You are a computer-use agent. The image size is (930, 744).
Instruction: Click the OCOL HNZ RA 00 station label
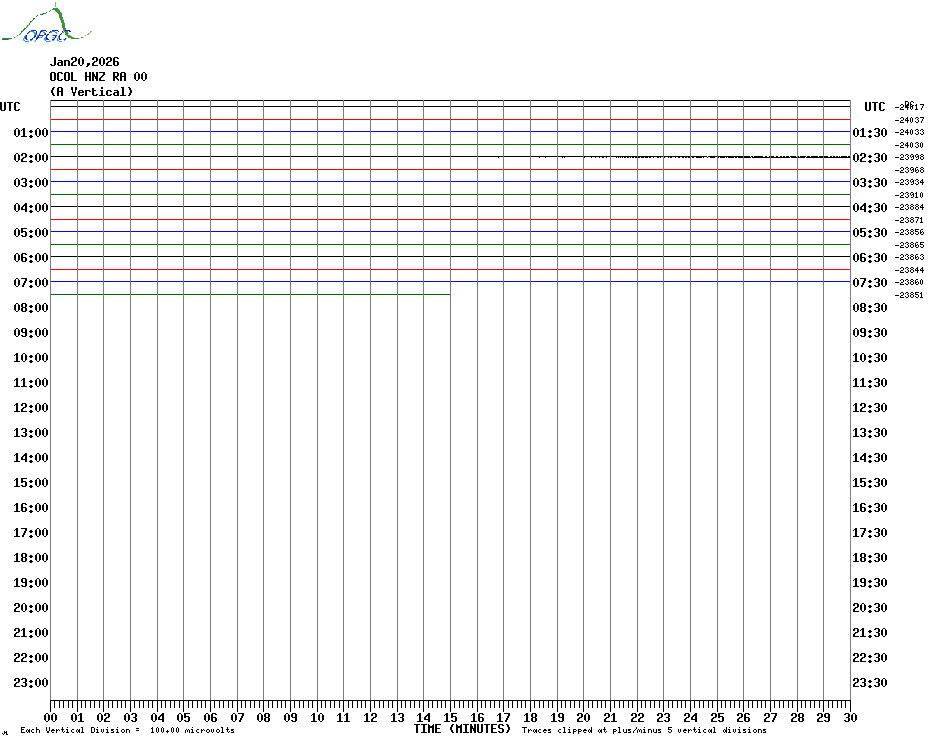98,77
